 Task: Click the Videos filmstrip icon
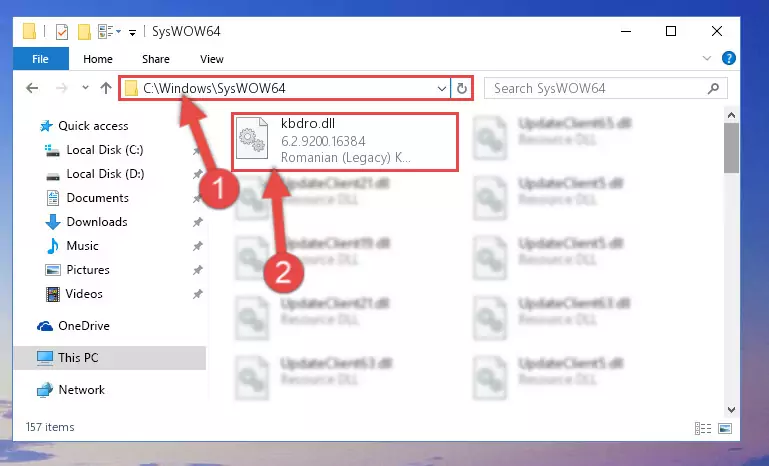[x=52, y=294]
